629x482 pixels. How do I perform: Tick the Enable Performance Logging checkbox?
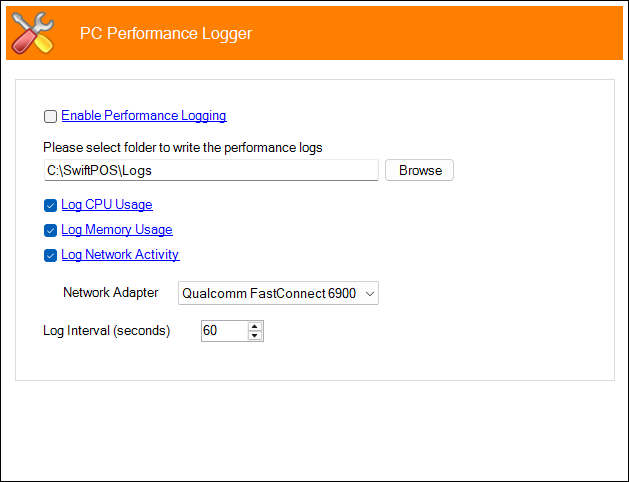coord(50,116)
